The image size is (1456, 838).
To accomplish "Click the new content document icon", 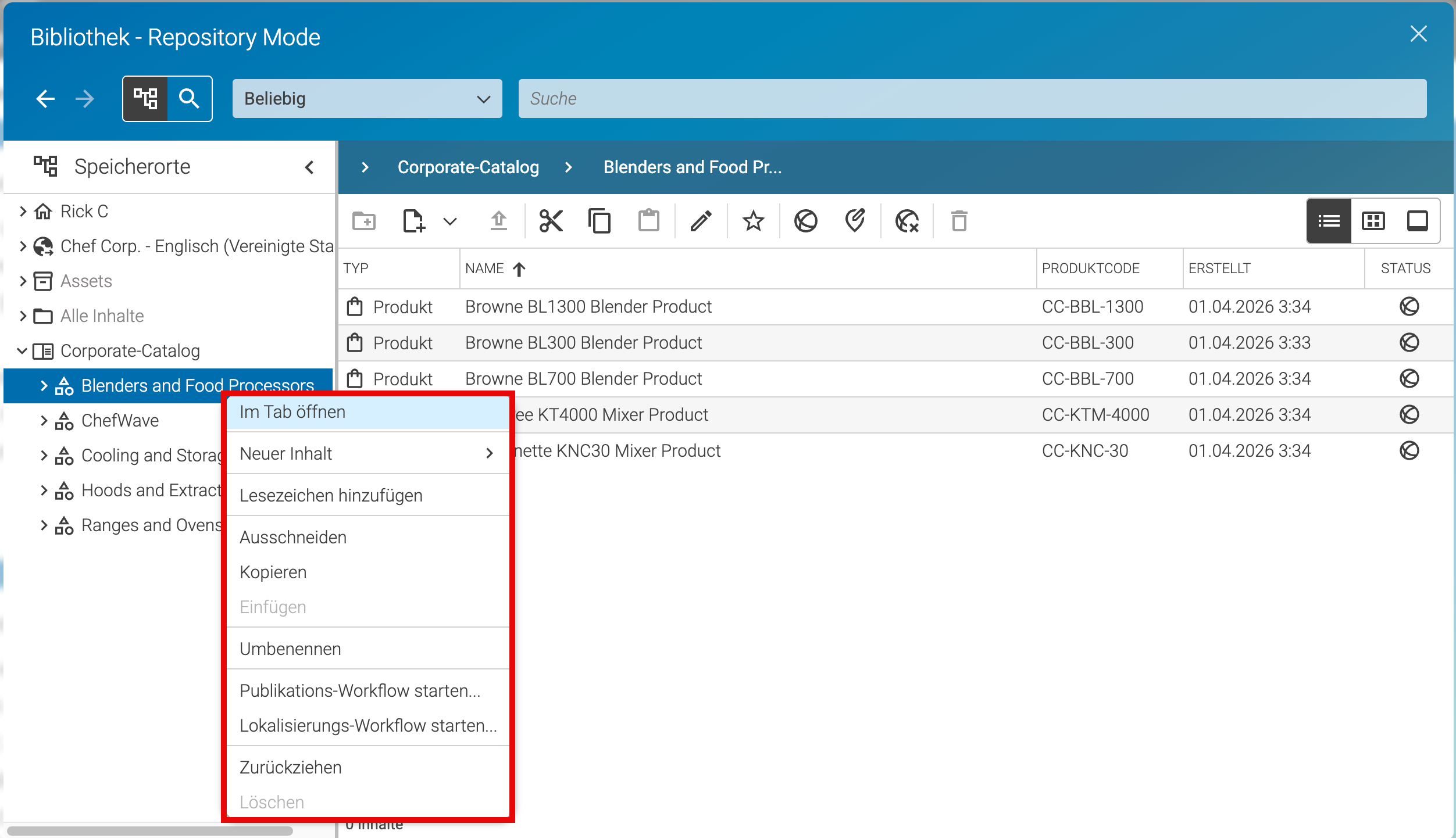I will (x=413, y=221).
